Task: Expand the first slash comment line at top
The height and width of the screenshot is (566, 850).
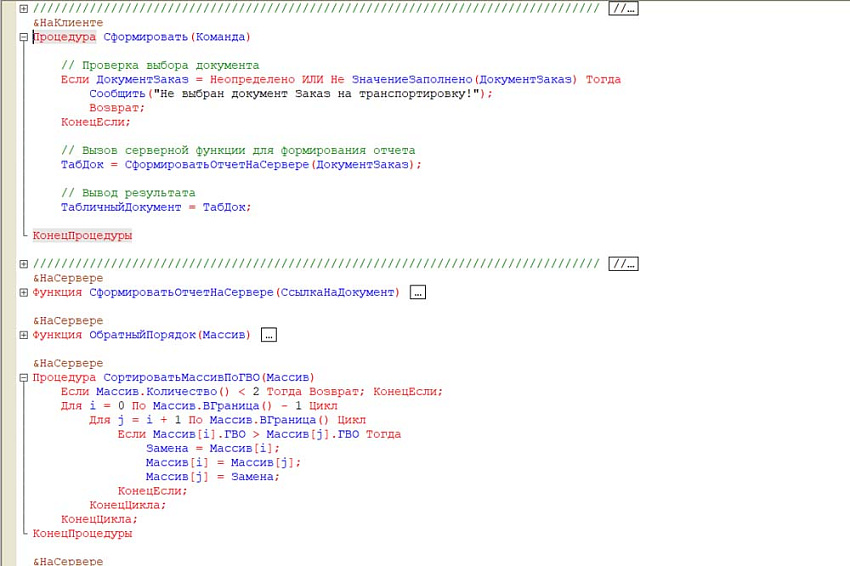Action: point(23,8)
